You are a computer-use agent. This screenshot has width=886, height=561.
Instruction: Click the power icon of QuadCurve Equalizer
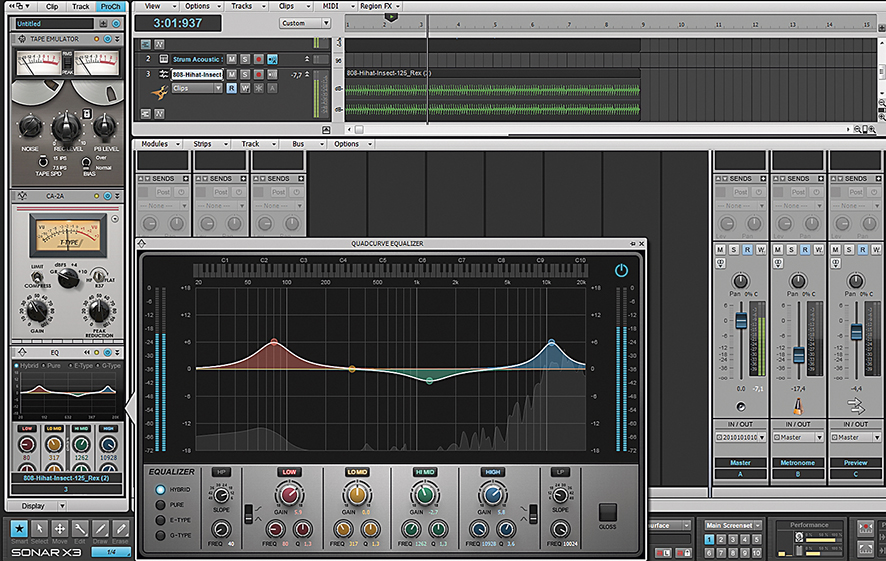click(621, 271)
